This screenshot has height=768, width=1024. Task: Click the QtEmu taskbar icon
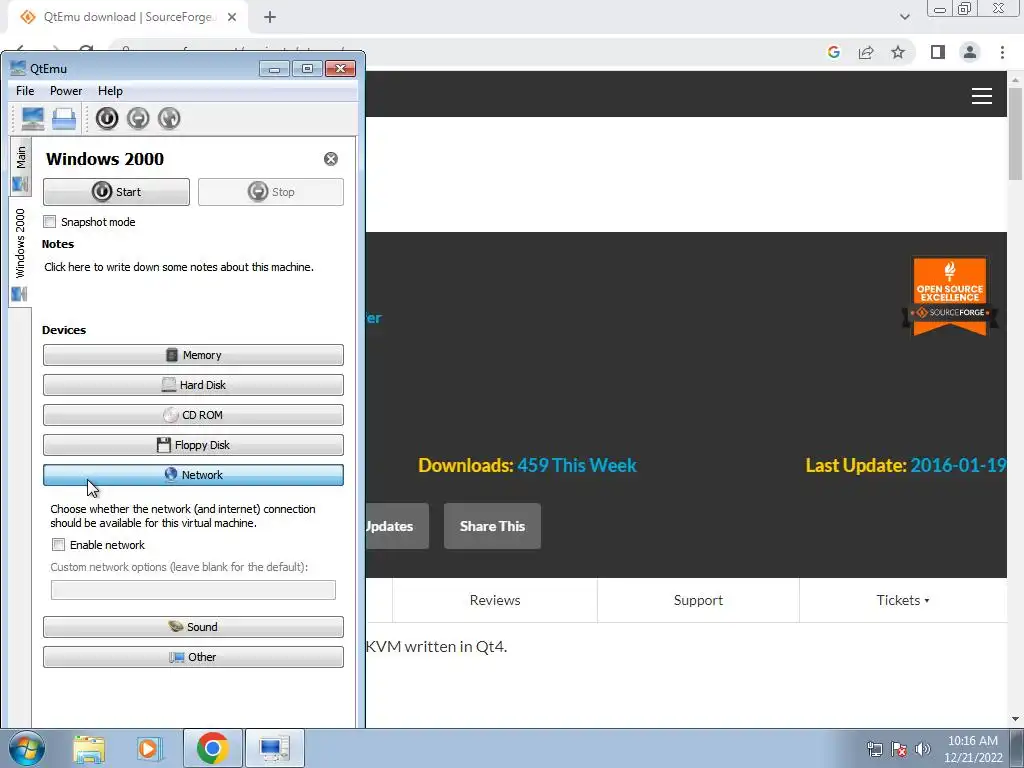pyautogui.click(x=274, y=748)
